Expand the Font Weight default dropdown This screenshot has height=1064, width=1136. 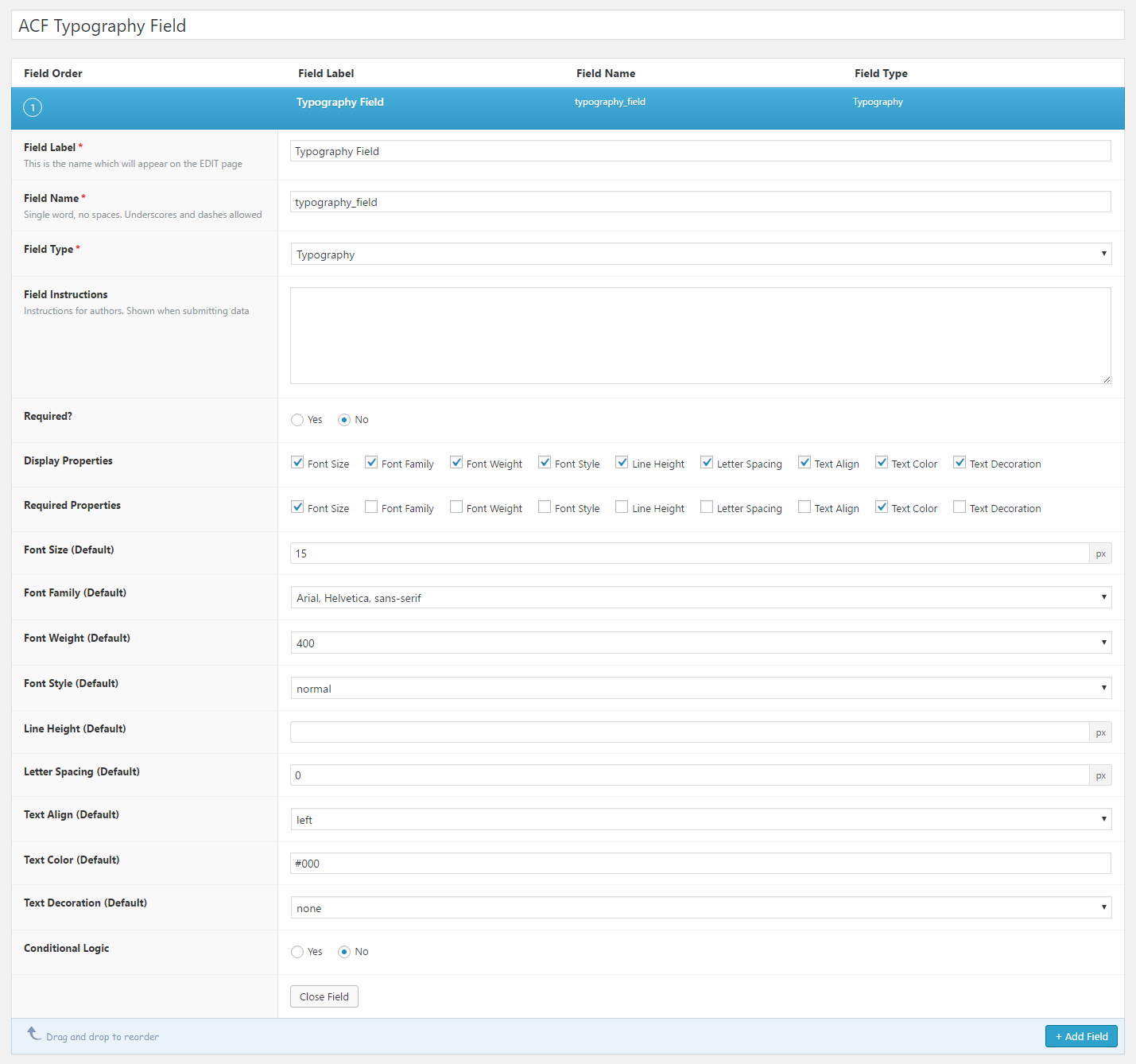click(x=700, y=643)
